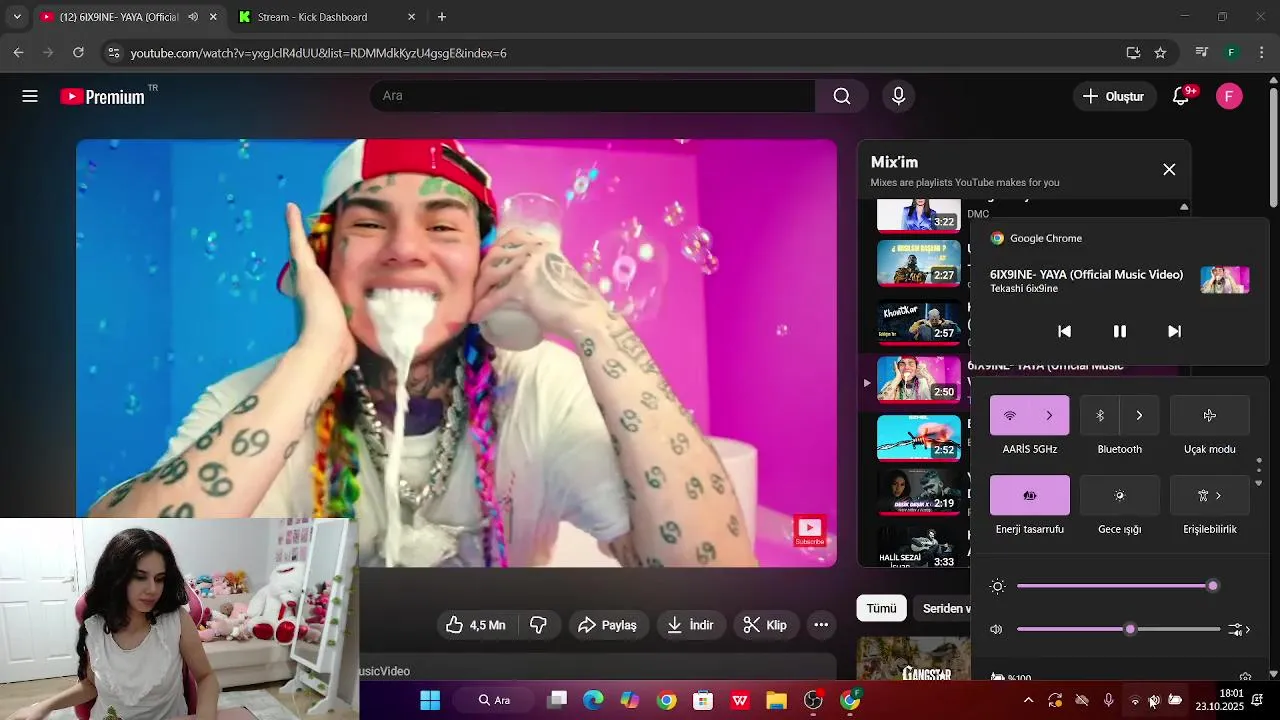1280x720 pixels.
Task: Adjust the volume slider
Action: (1118, 629)
